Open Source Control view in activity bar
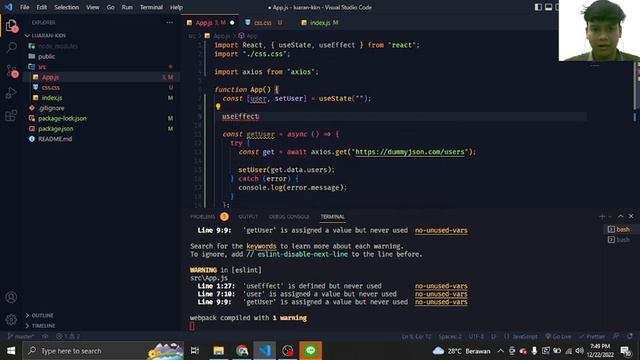The image size is (640, 360). click(x=11, y=71)
